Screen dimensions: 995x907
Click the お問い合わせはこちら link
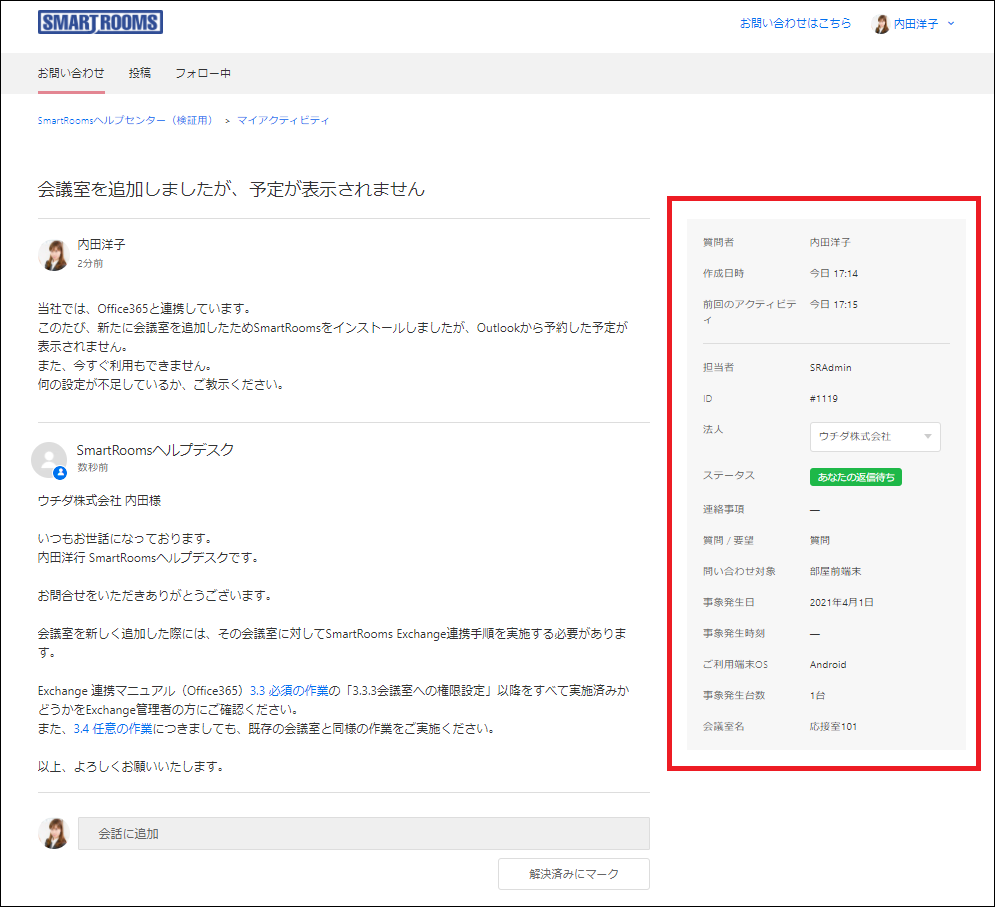[795, 23]
